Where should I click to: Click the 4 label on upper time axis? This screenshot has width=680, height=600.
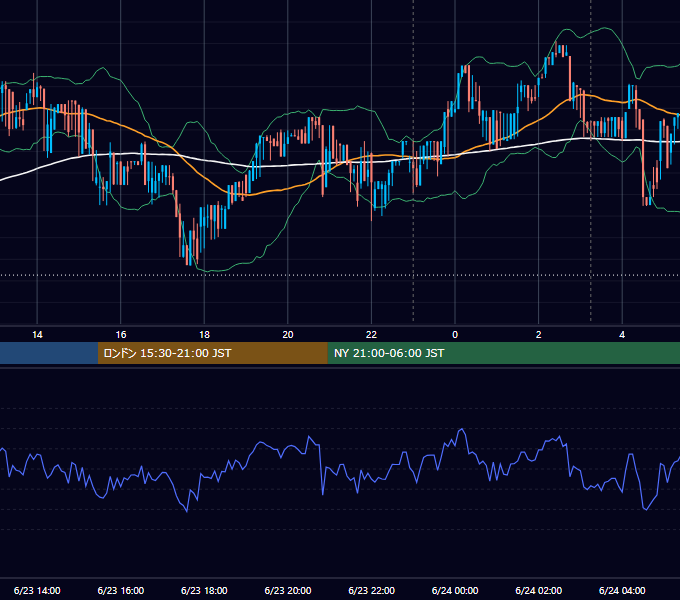[622, 335]
